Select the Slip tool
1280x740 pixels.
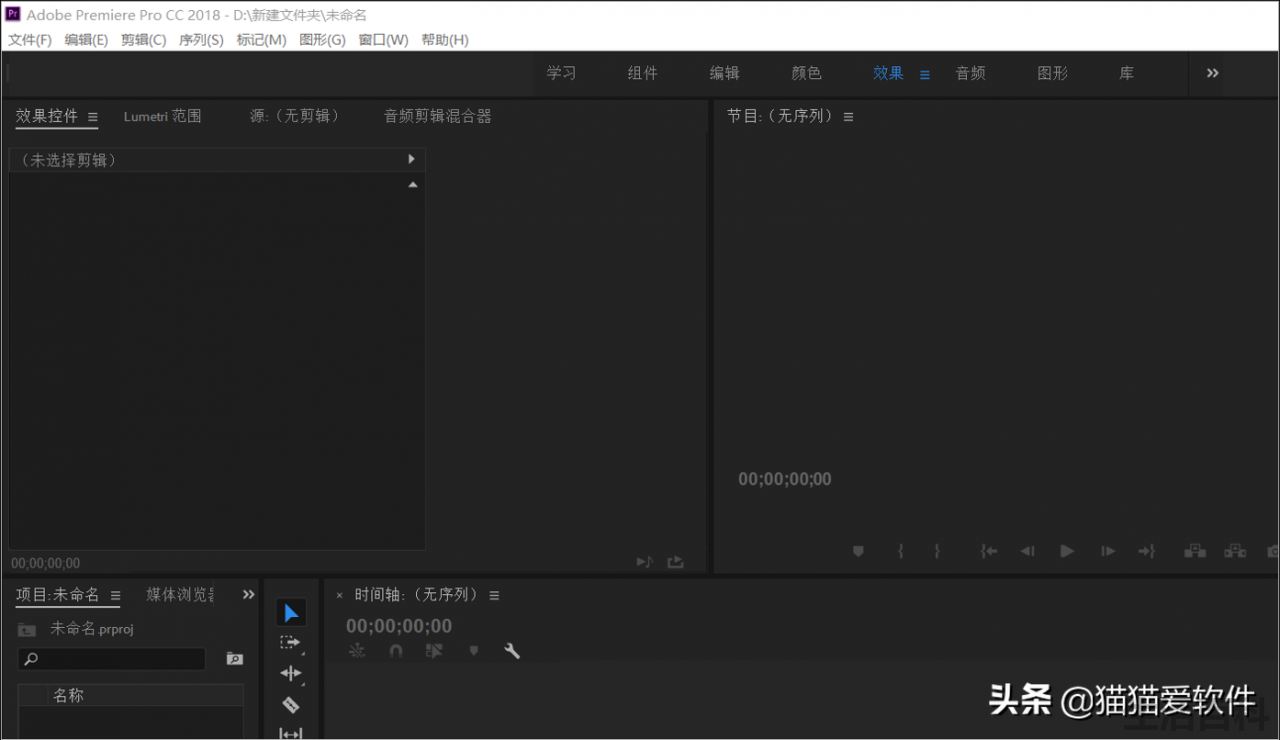(291, 733)
